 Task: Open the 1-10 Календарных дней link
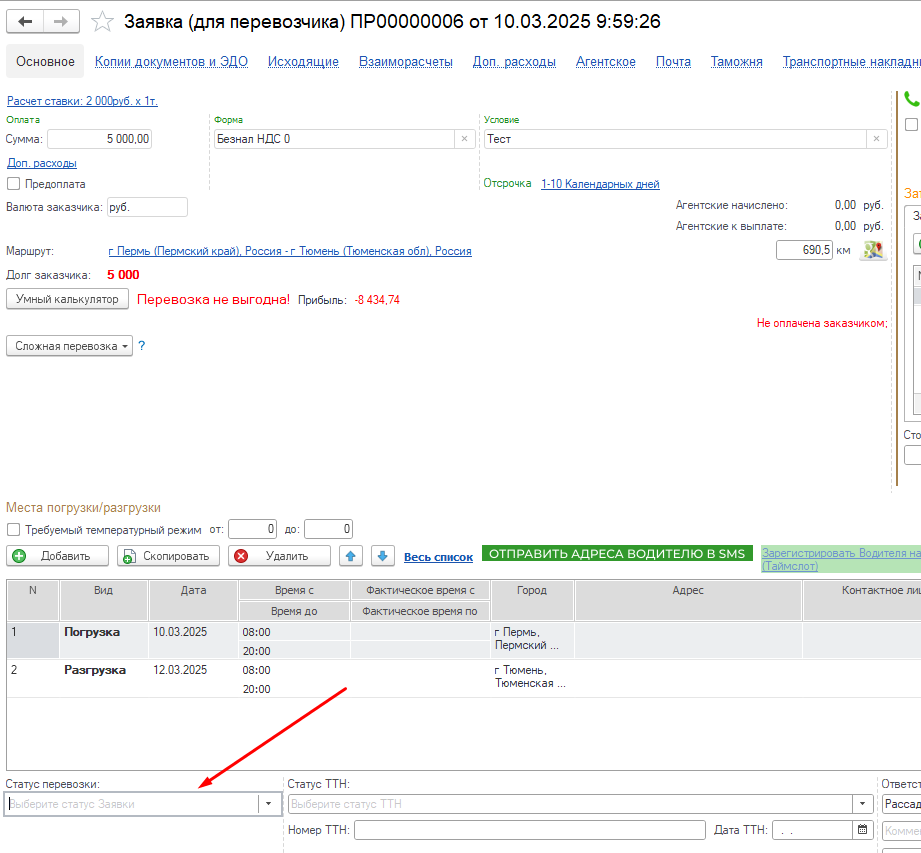coord(600,184)
